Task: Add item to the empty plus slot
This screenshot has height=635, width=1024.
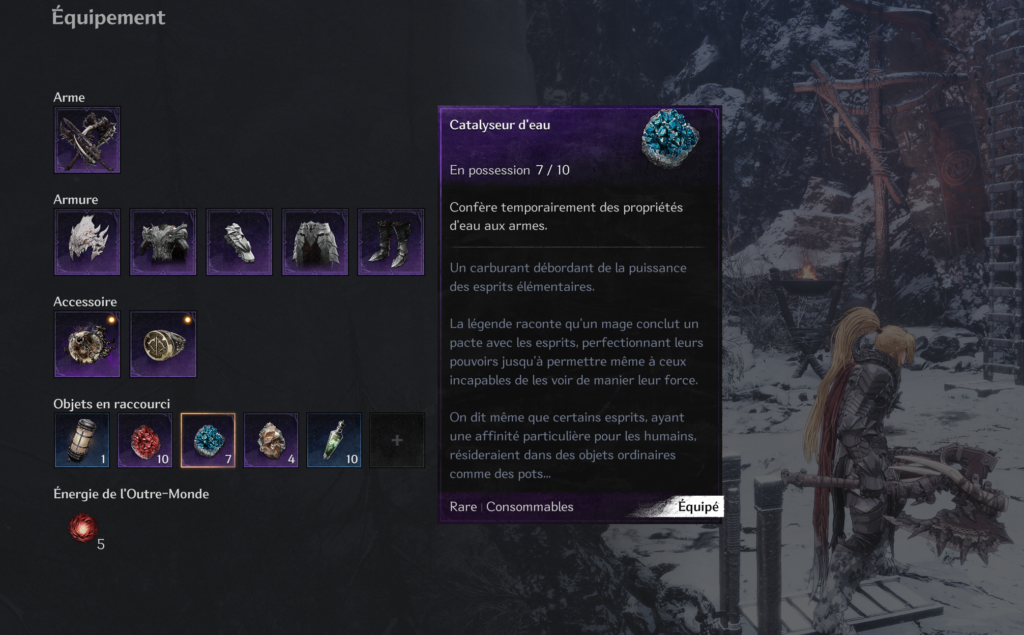Action: (397, 440)
